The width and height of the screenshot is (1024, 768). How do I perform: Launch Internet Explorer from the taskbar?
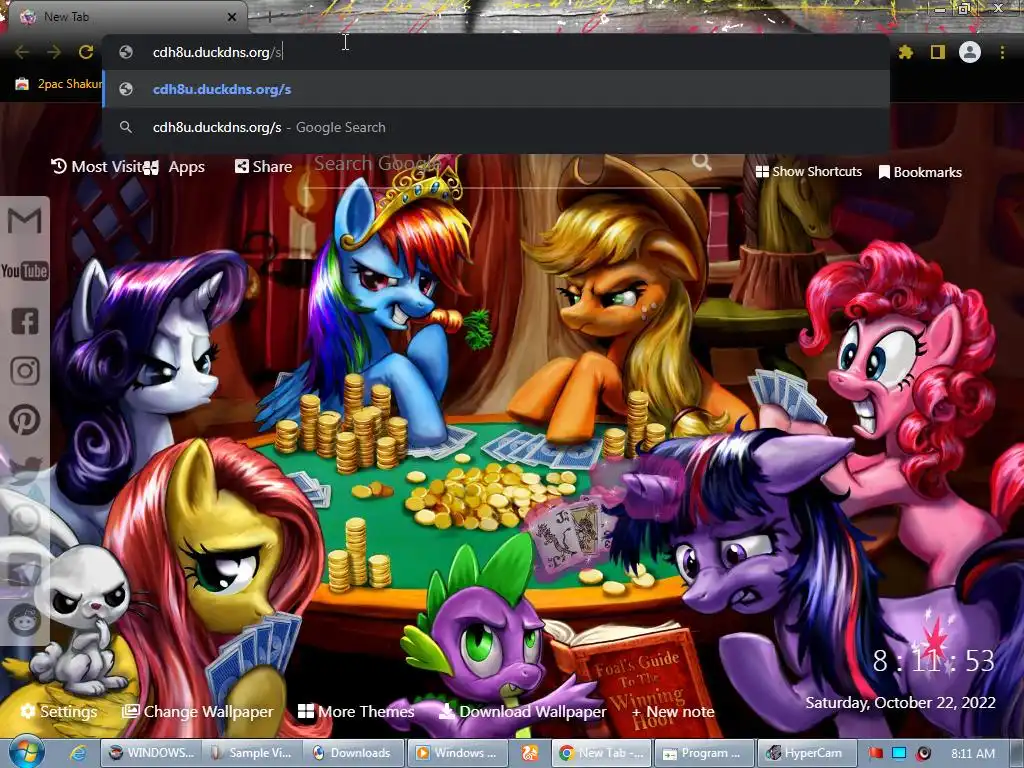click(78, 753)
